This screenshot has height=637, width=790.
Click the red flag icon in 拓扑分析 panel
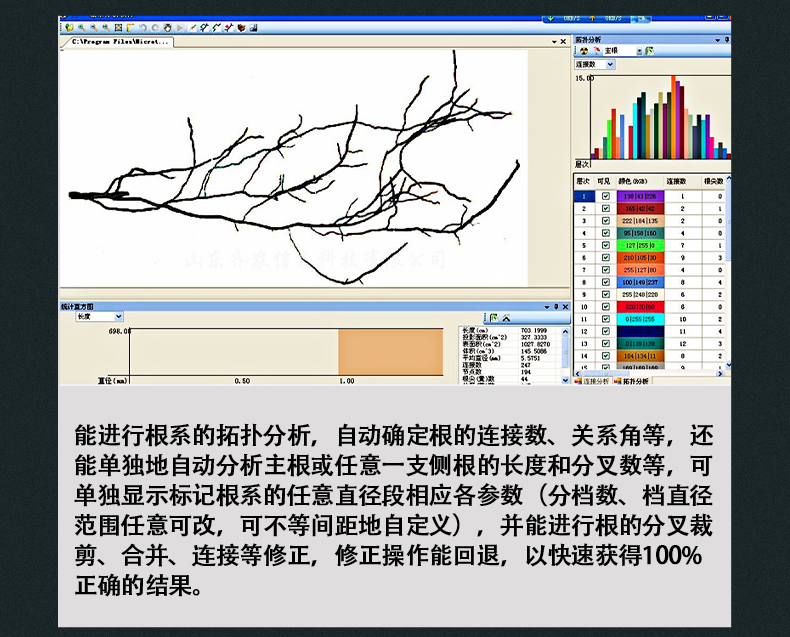pos(596,50)
